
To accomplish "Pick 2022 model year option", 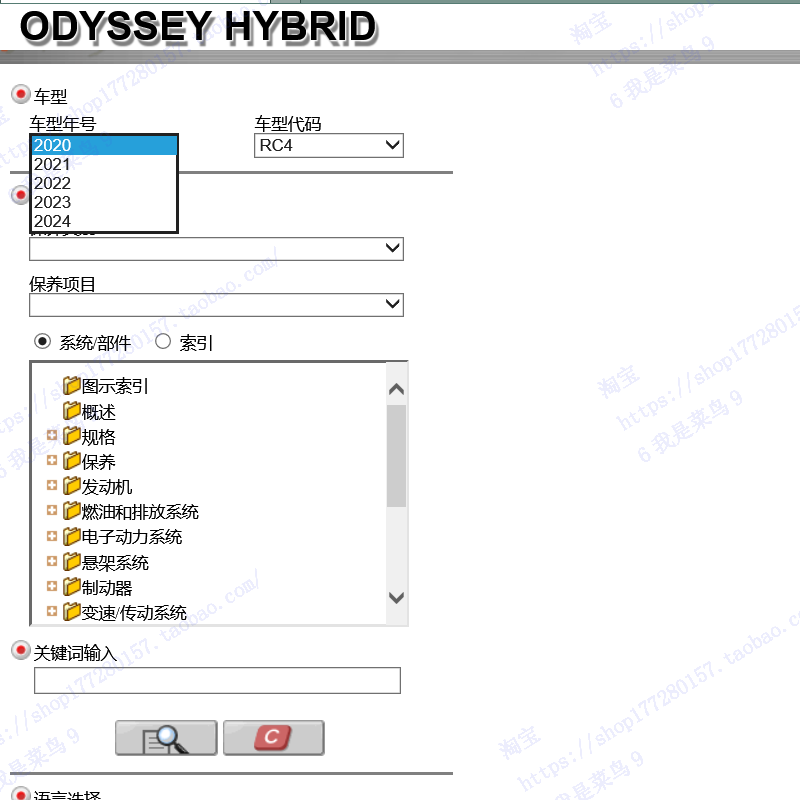I will click(104, 183).
